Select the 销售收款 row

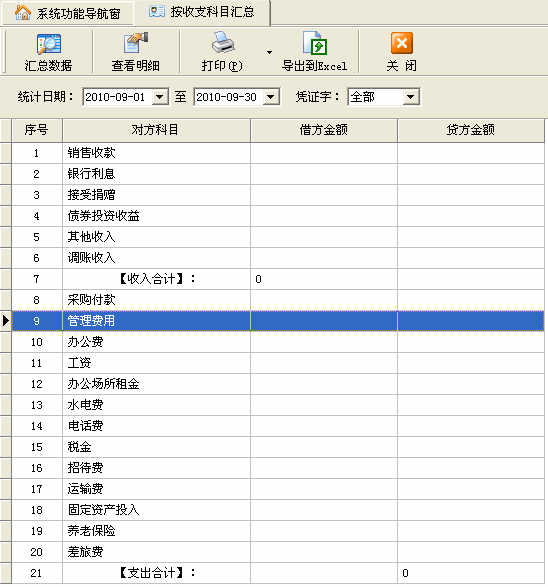point(278,153)
